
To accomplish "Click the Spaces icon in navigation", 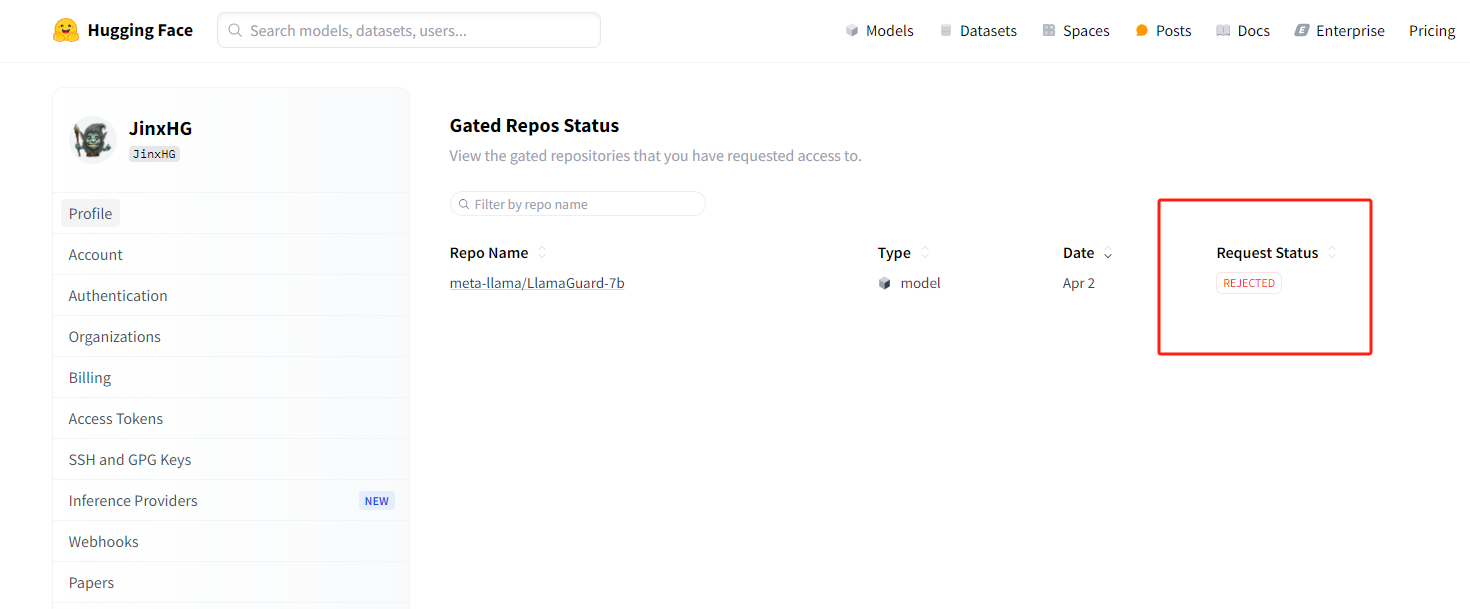I will [x=1049, y=31].
